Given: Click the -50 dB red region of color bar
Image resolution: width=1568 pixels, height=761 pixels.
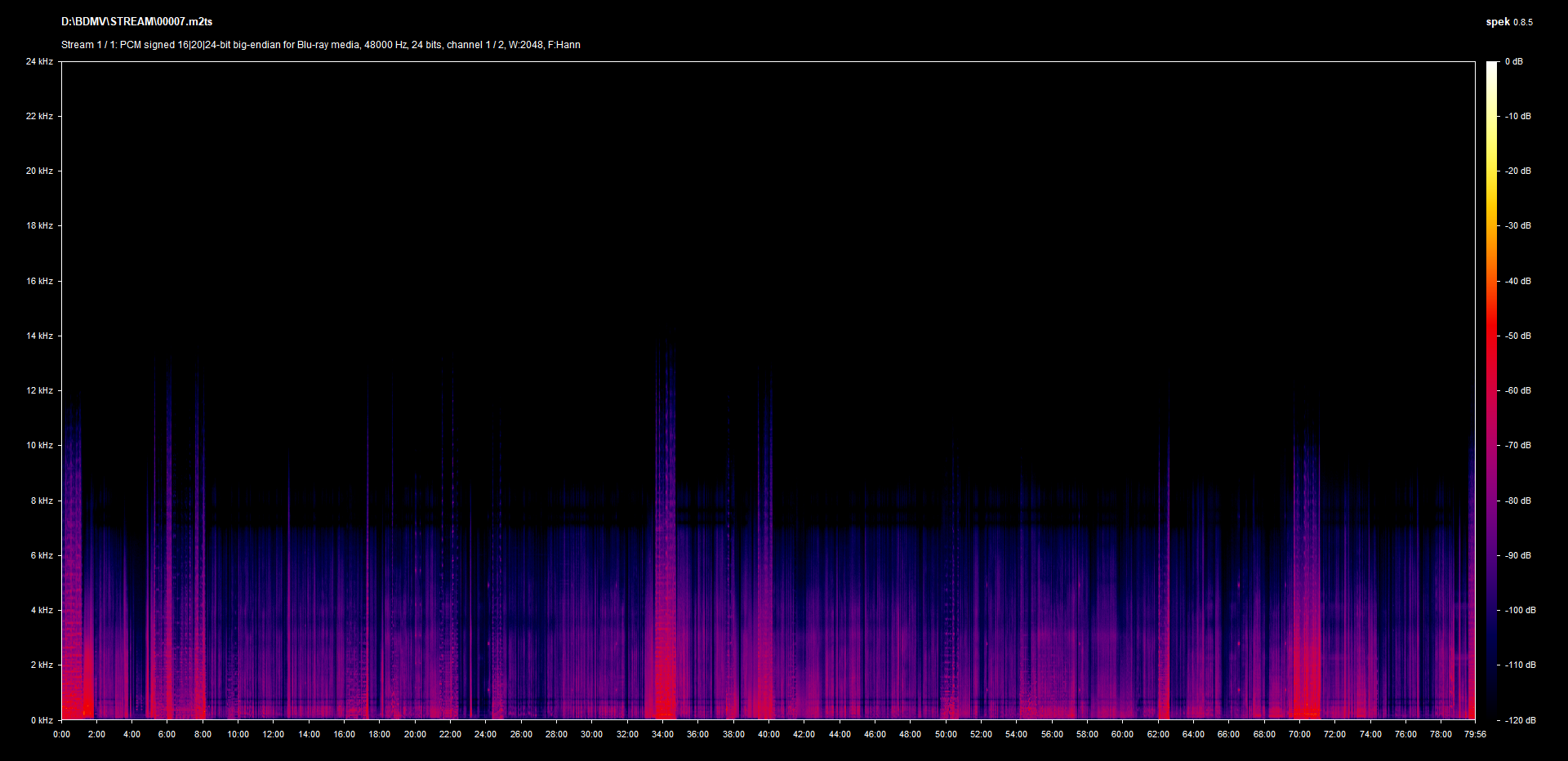Looking at the screenshot, I should (1492, 336).
